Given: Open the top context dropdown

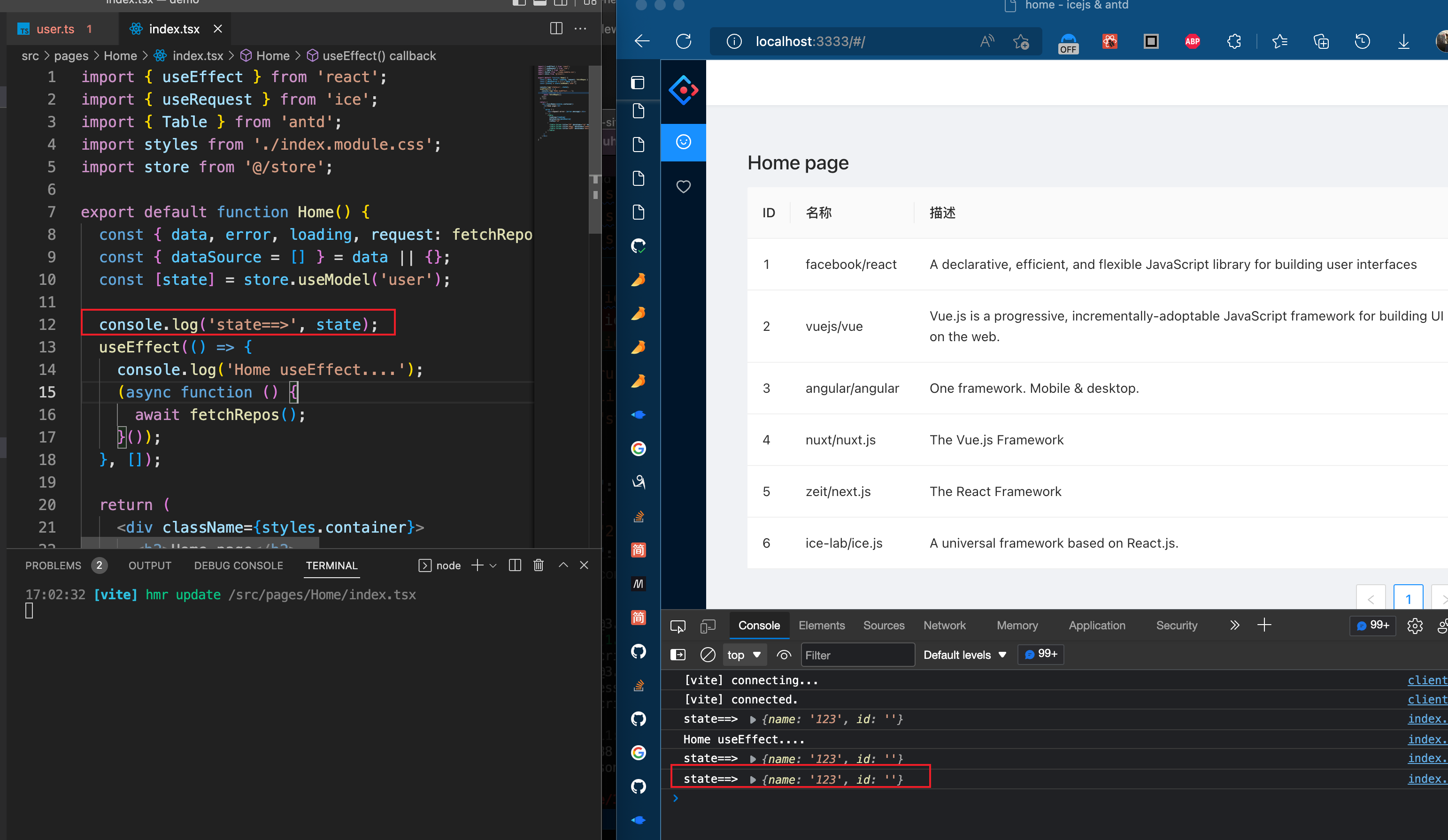Looking at the screenshot, I should click(x=744, y=655).
